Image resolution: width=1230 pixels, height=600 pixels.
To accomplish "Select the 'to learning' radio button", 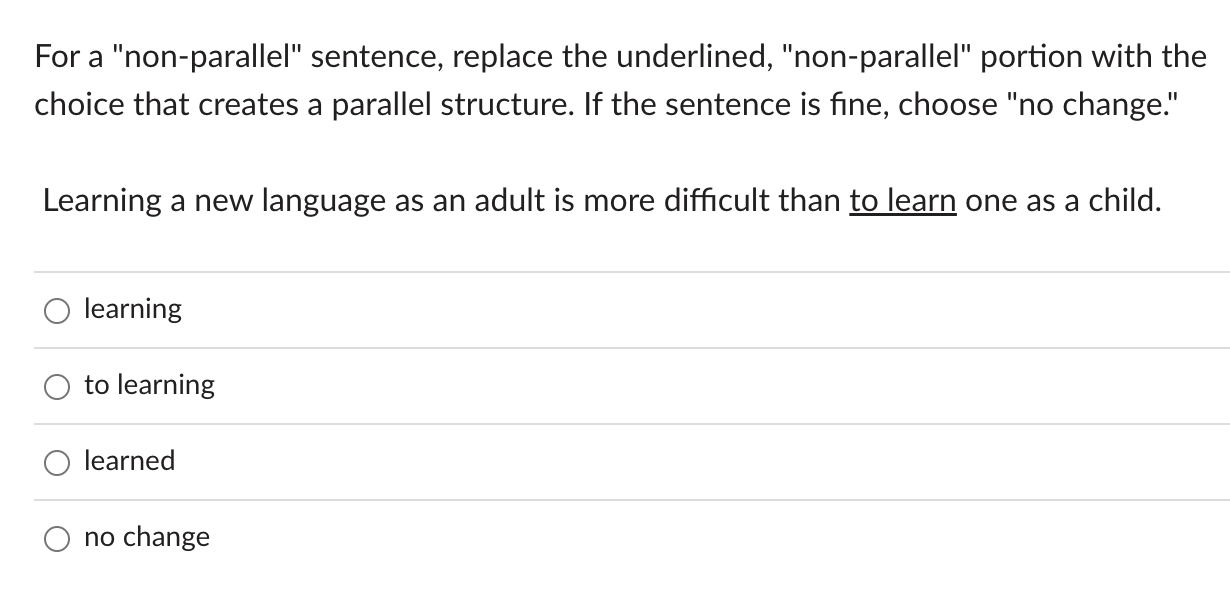I will click(x=57, y=387).
